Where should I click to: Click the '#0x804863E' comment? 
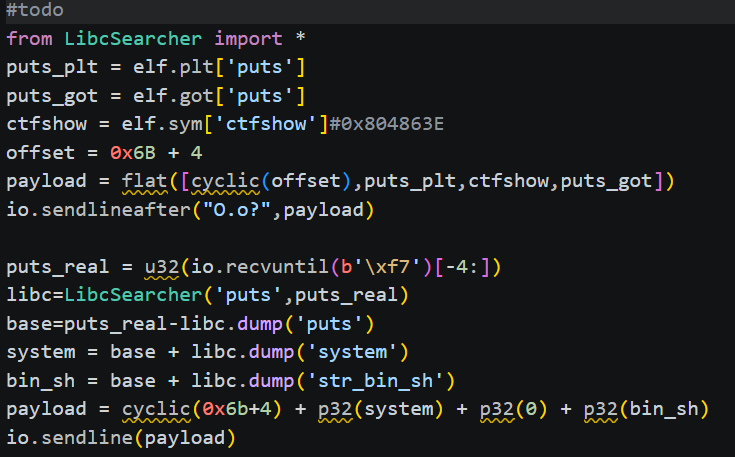(387, 124)
